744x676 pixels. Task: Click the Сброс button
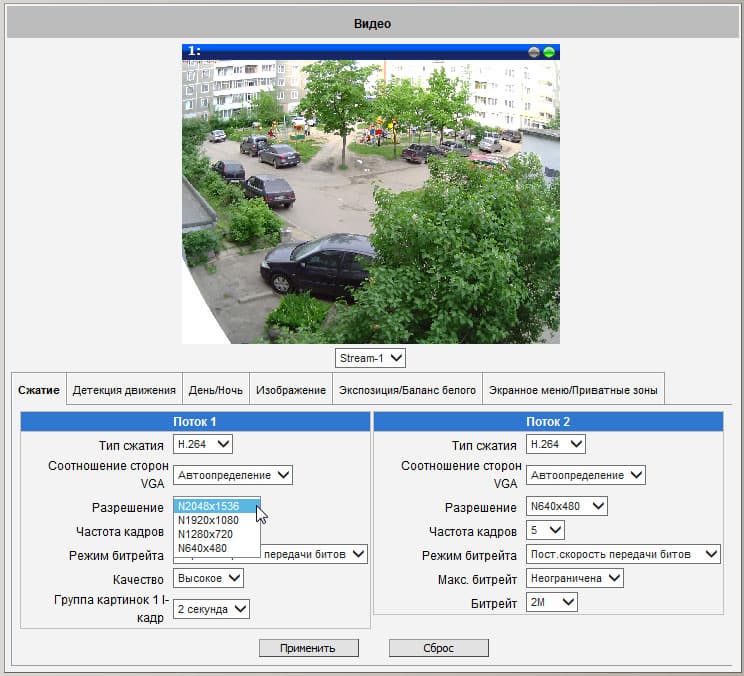tap(438, 648)
